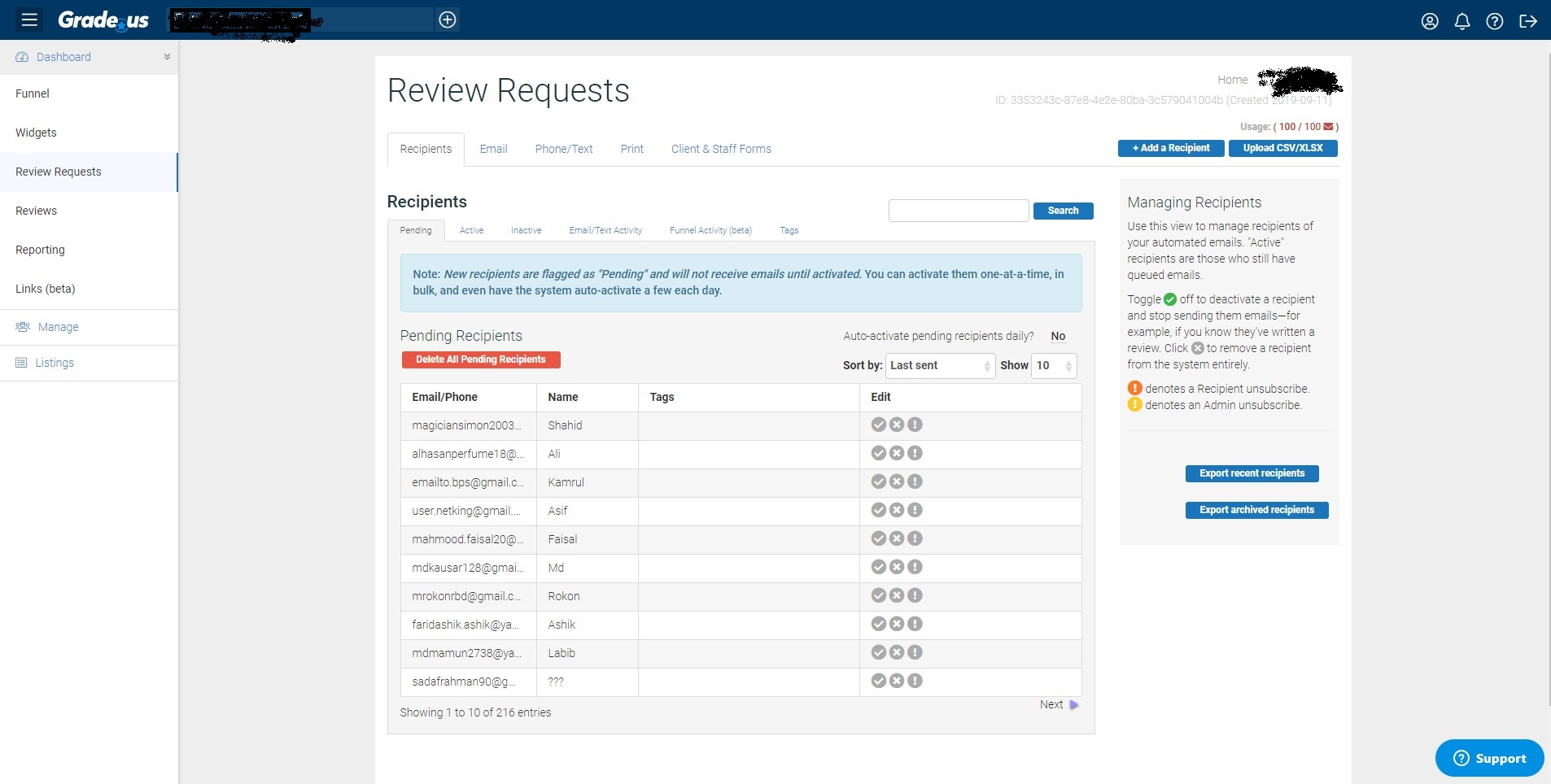Click the Upload CSV/XLSX button
The image size is (1551, 784).
click(x=1282, y=148)
